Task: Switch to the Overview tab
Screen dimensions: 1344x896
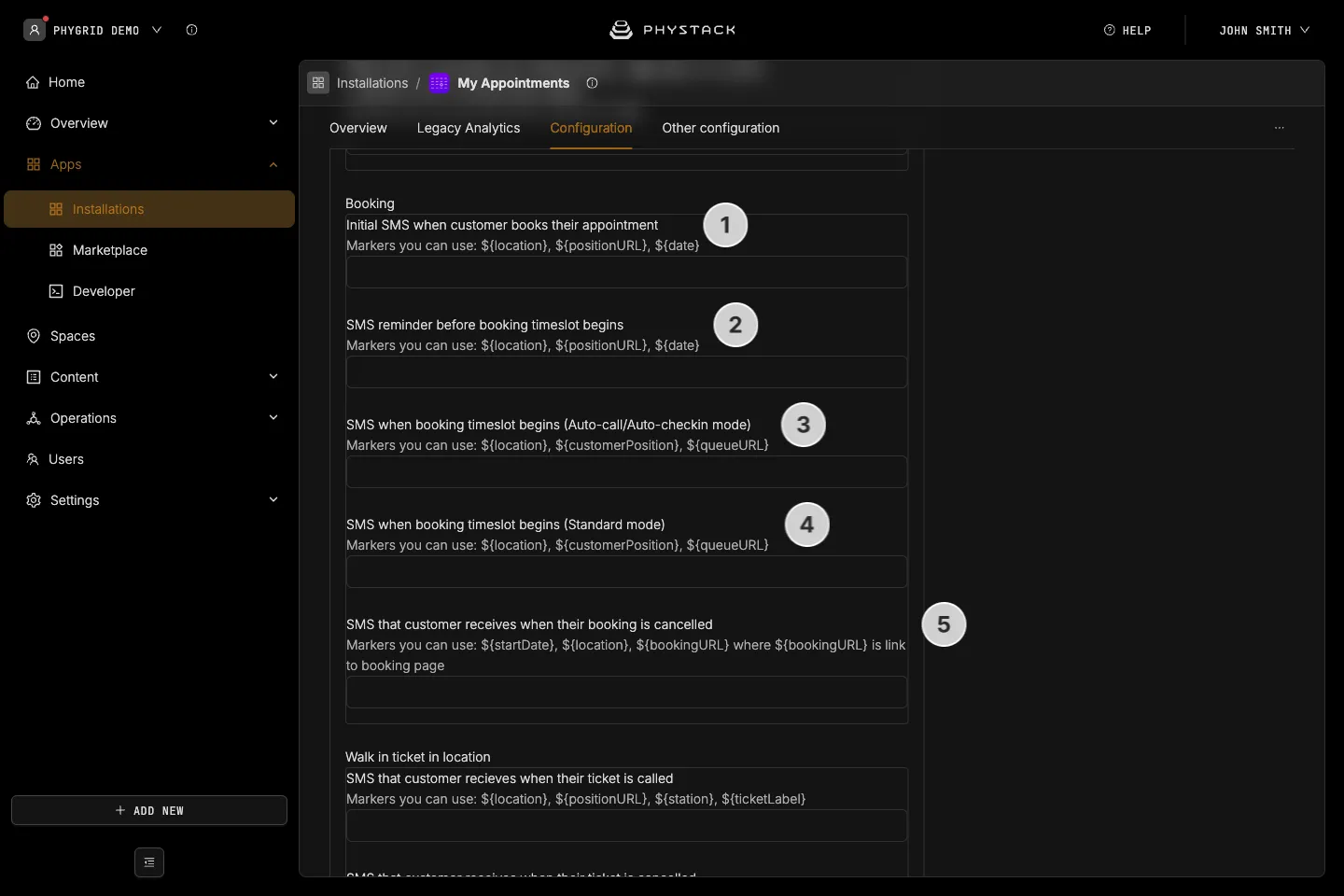Action: (358, 128)
